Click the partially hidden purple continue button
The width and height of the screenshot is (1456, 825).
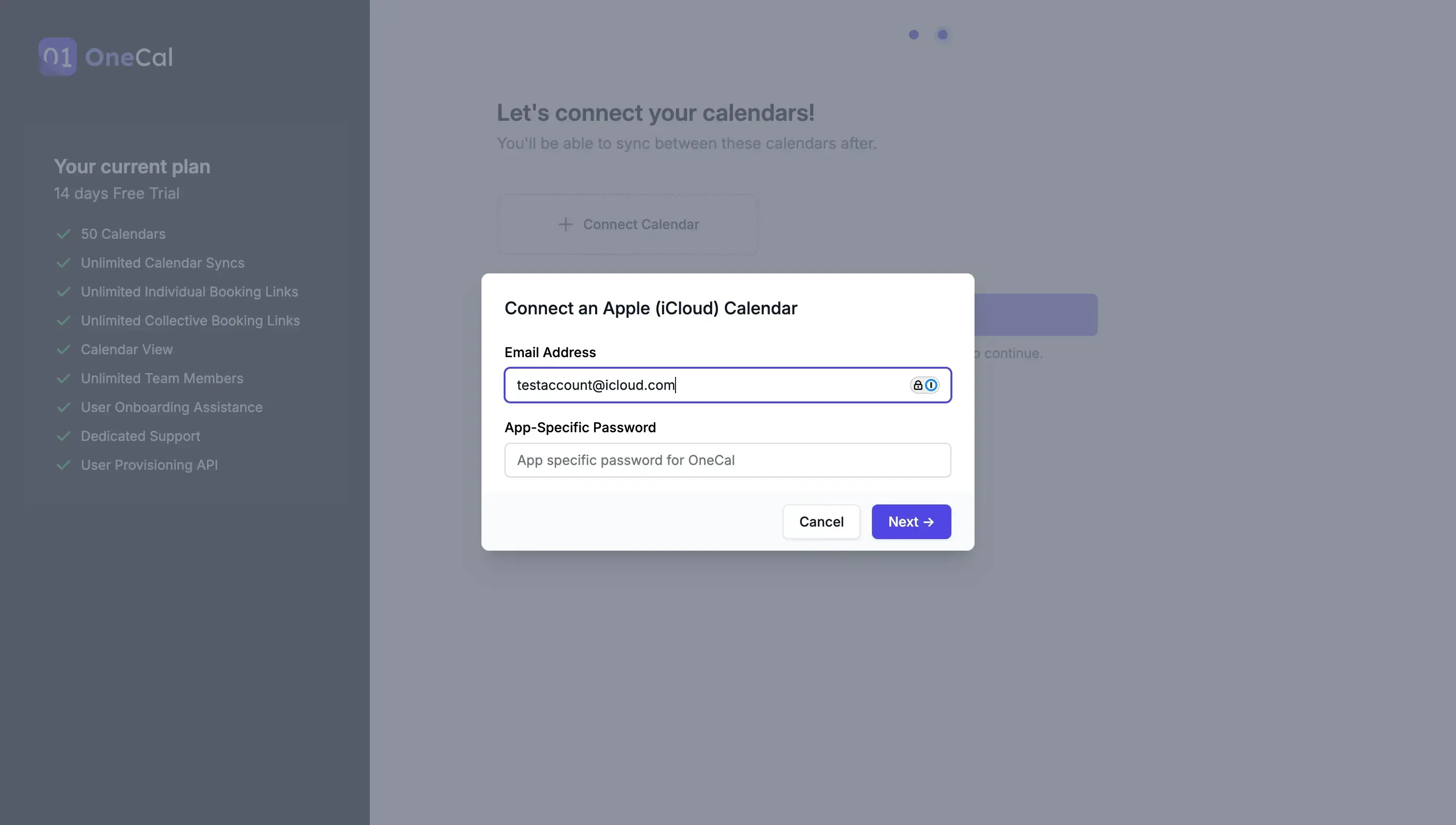click(1037, 314)
